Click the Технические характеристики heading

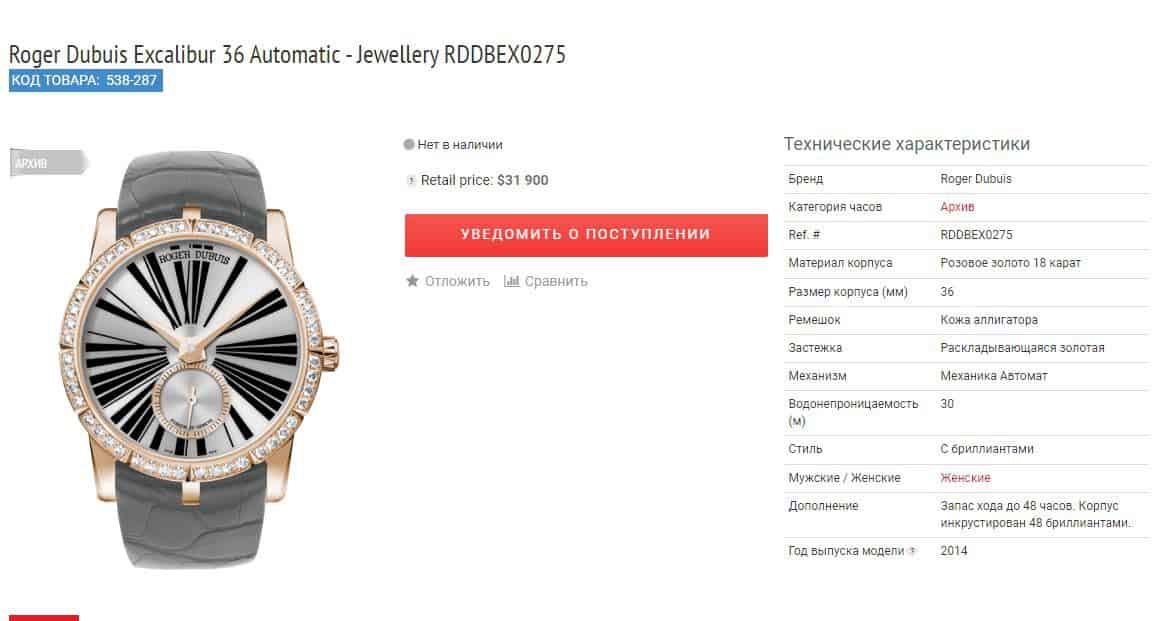point(907,143)
